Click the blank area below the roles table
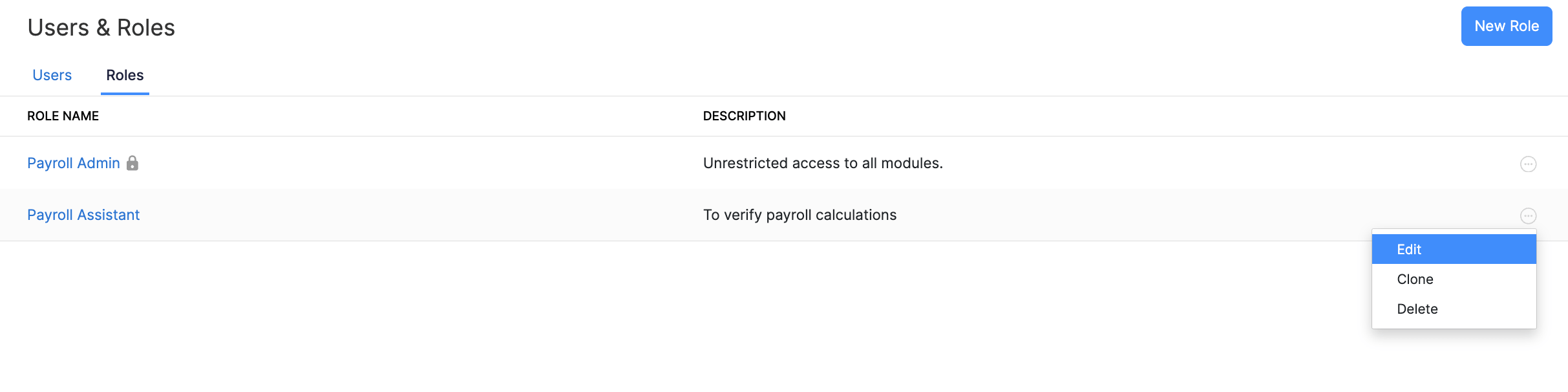The image size is (1568, 392). [646, 317]
